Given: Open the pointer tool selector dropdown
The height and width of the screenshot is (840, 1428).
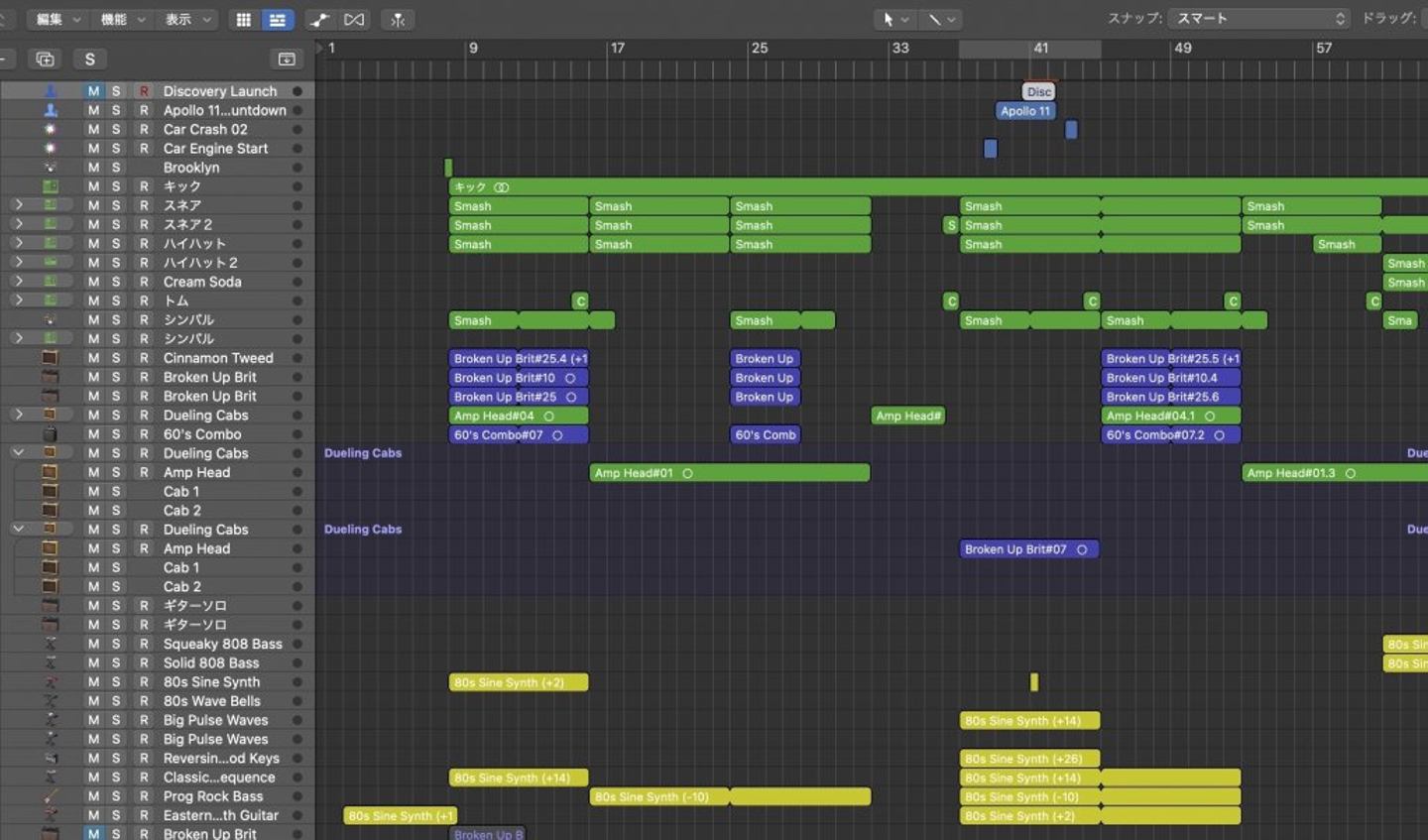Looking at the screenshot, I should [894, 20].
